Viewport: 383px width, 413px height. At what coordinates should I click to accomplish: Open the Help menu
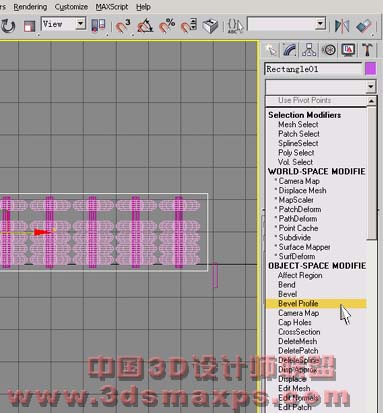[x=143, y=7]
